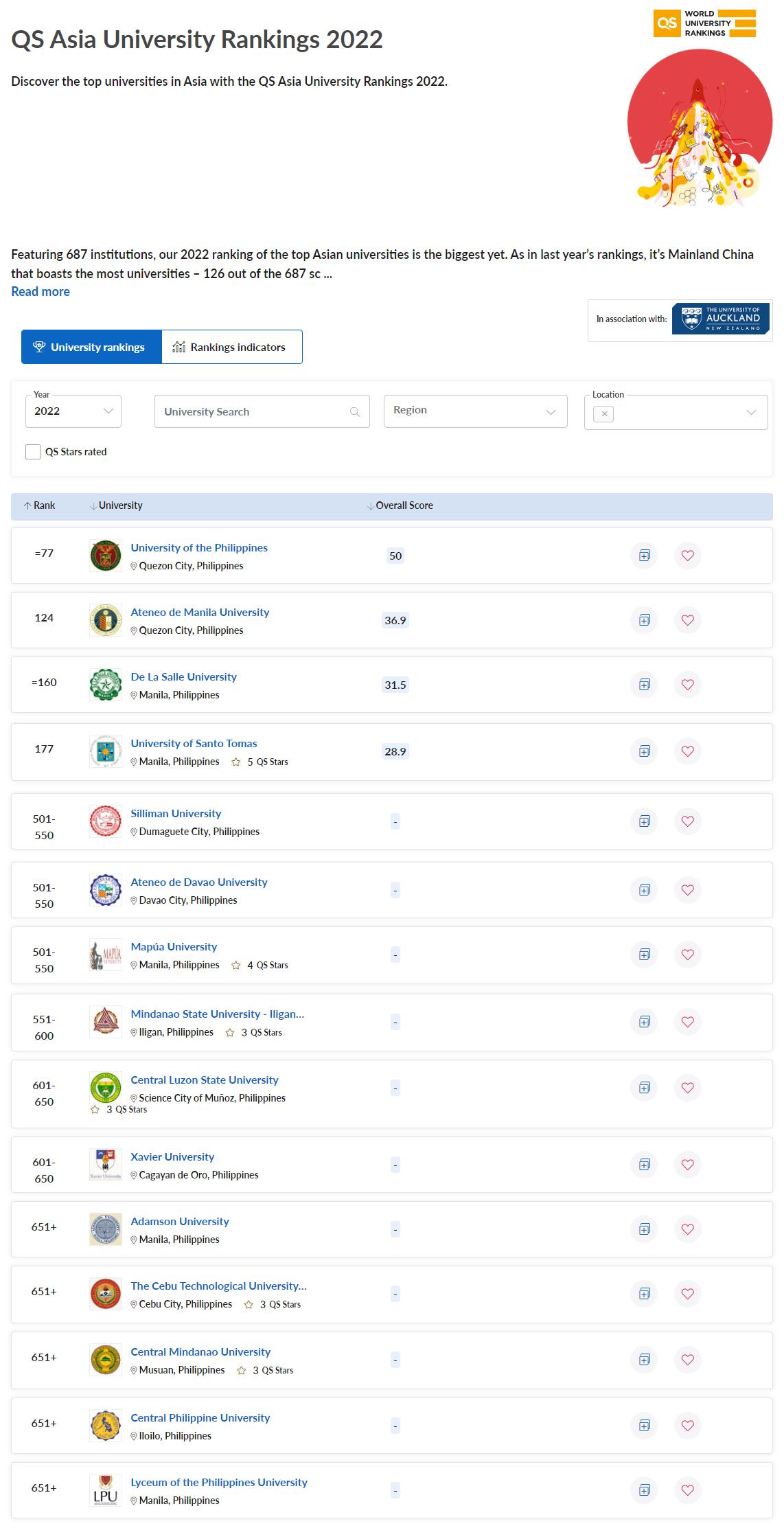
Task: Compare Lyceum of the Philippines University
Action: coord(644,1490)
